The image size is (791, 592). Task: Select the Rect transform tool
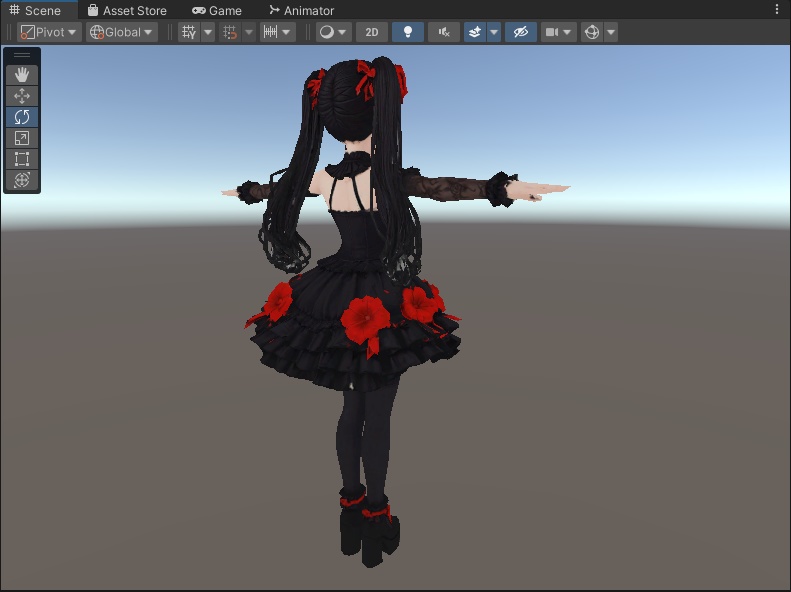tap(22, 159)
